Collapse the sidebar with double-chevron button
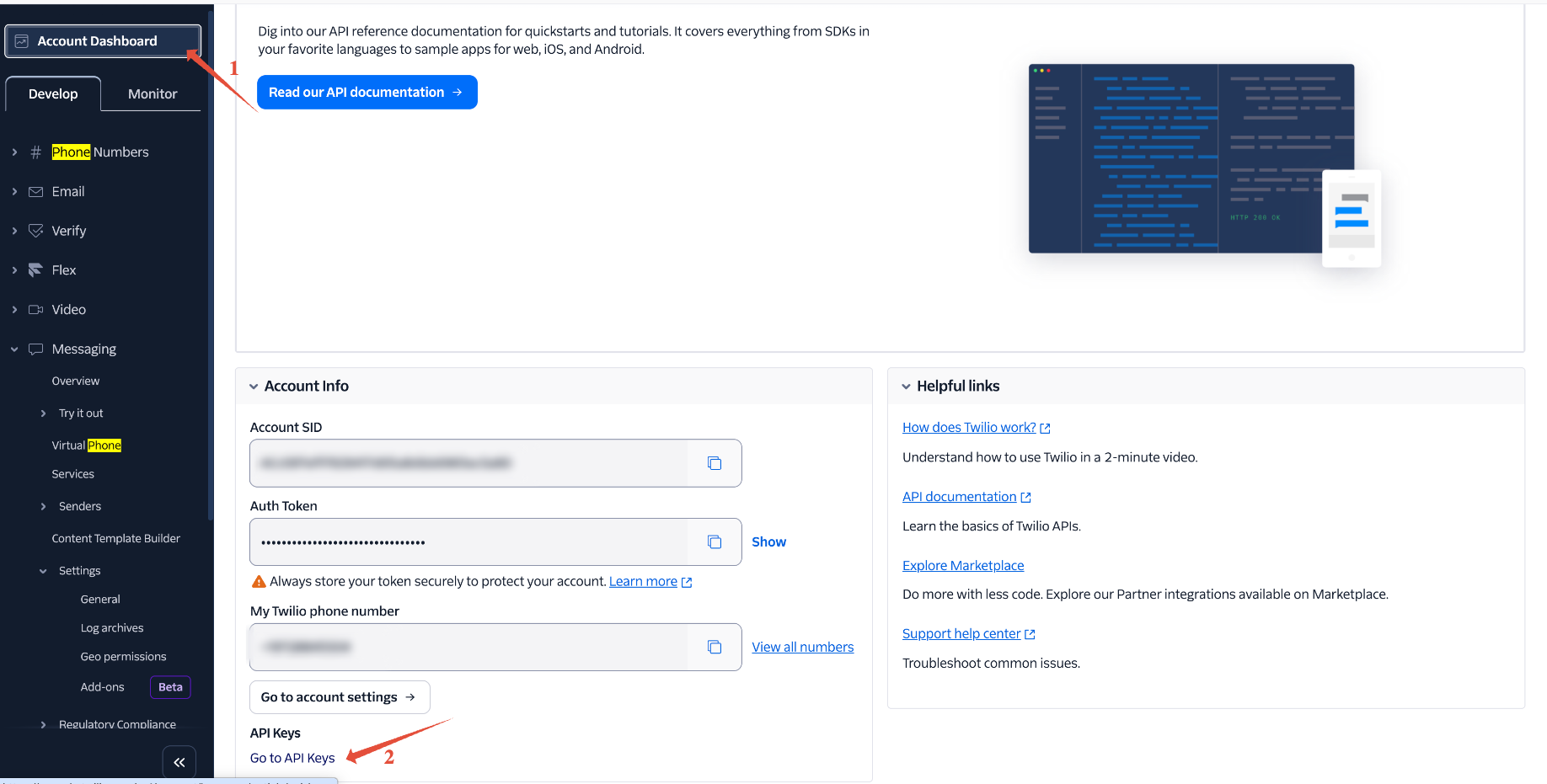Screen dimensions: 1547x784 point(179,762)
